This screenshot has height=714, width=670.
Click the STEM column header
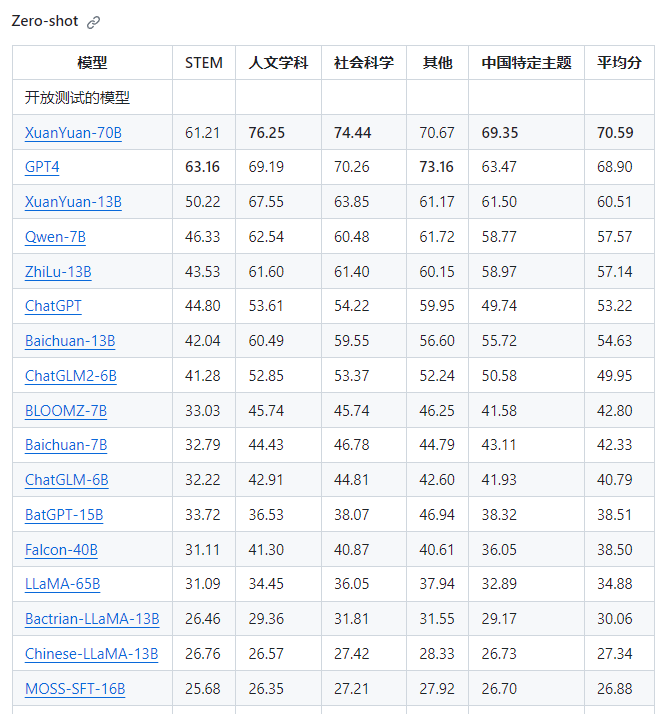coord(204,63)
